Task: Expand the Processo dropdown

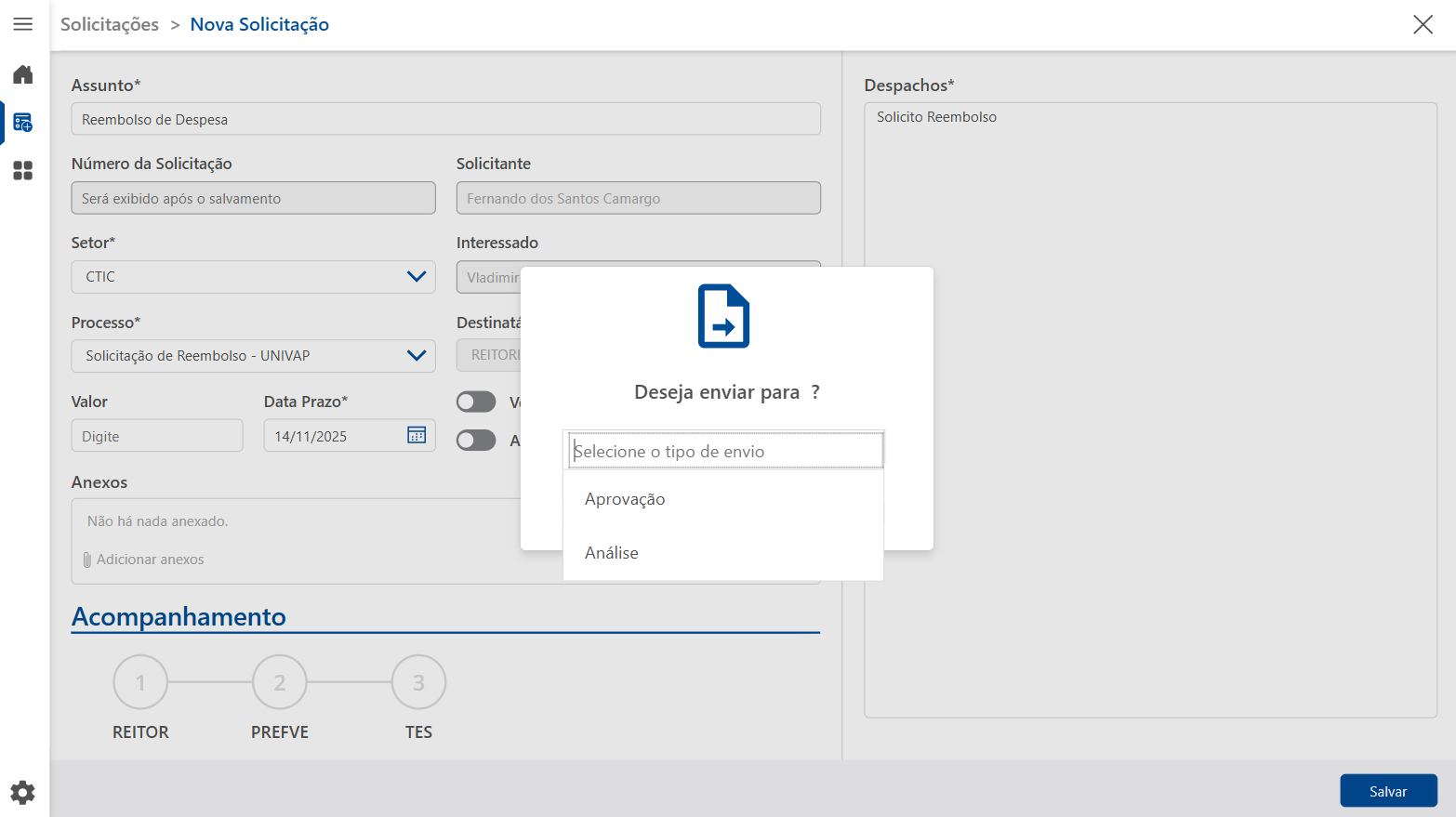Action: tap(253, 356)
